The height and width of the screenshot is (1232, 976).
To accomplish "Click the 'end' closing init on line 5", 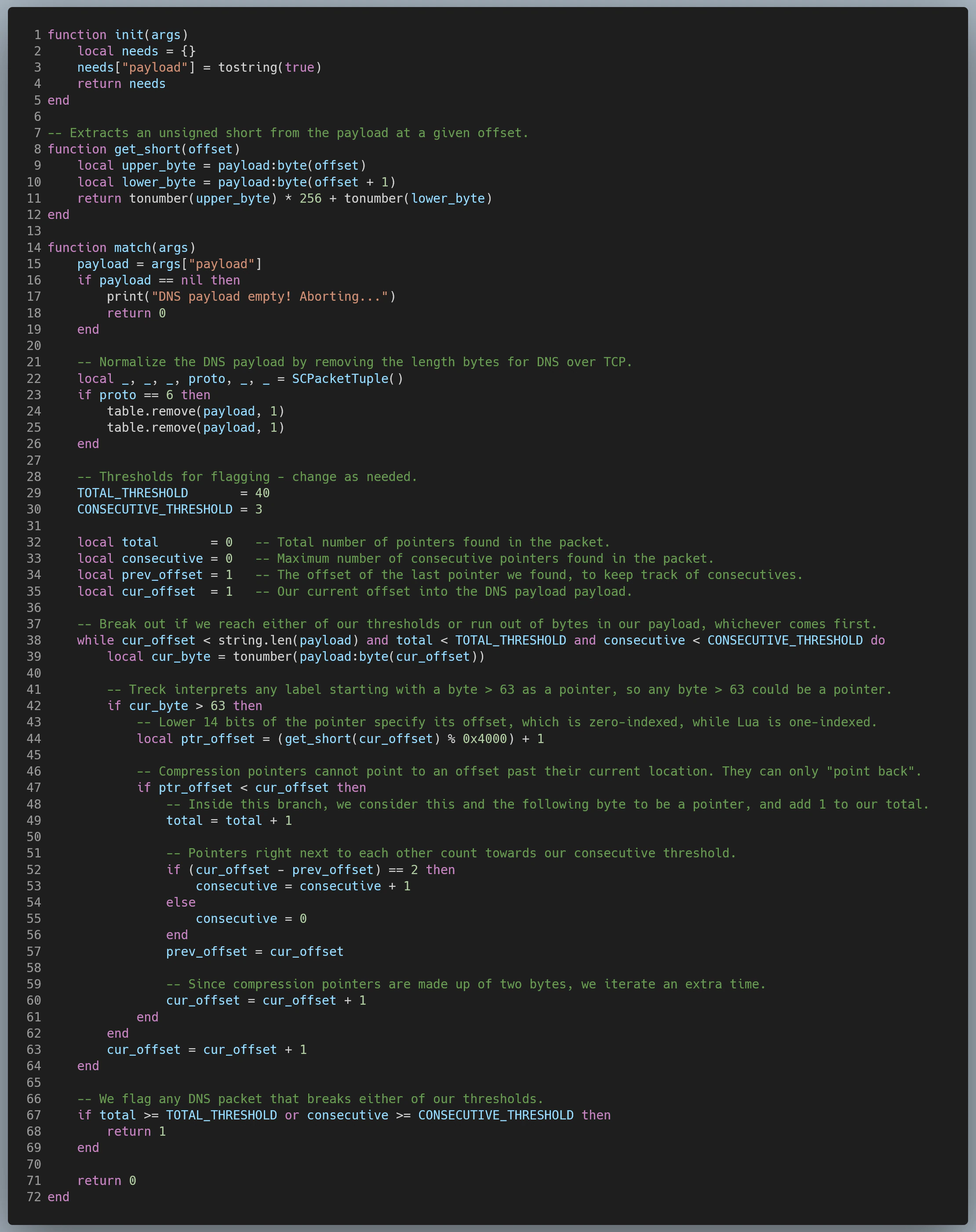I will coord(58,101).
